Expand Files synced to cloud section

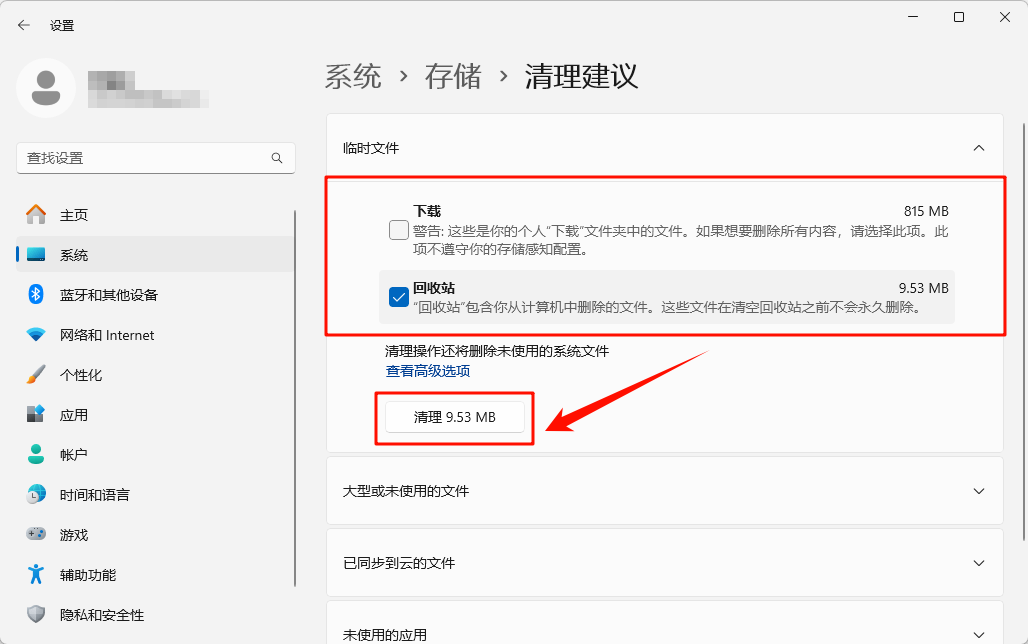[978, 563]
